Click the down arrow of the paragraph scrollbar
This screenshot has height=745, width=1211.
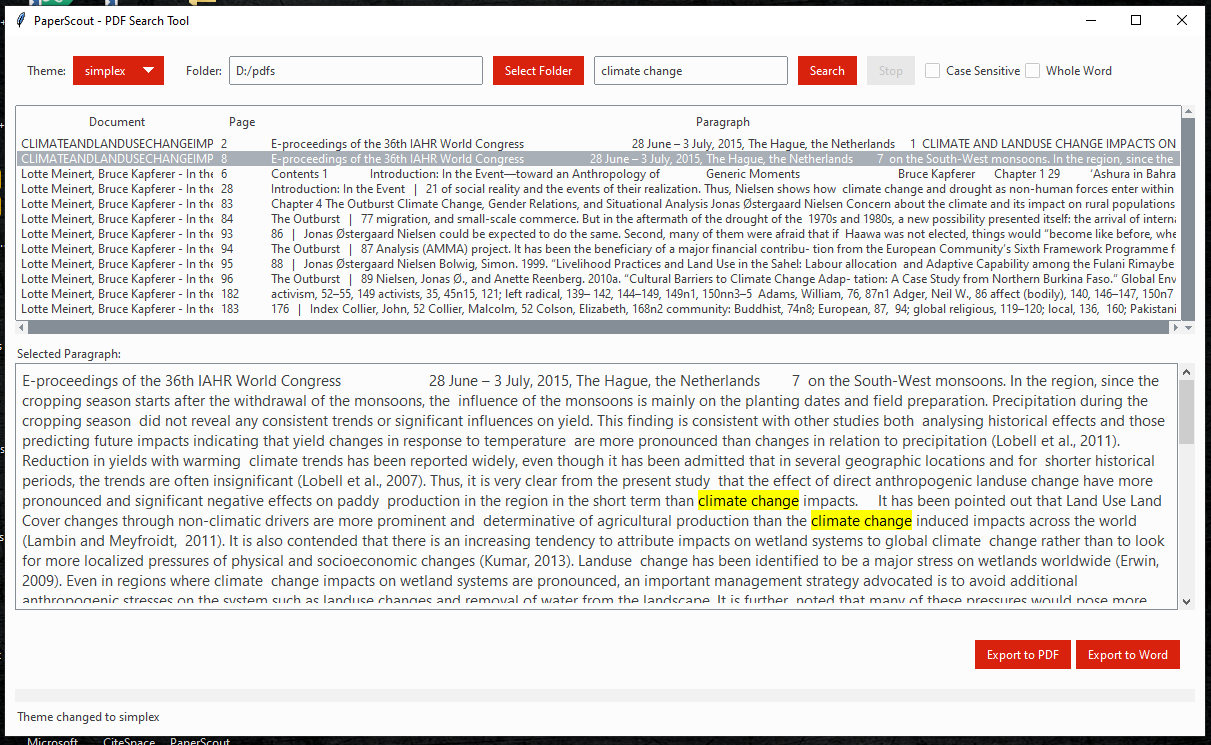[x=1187, y=602]
